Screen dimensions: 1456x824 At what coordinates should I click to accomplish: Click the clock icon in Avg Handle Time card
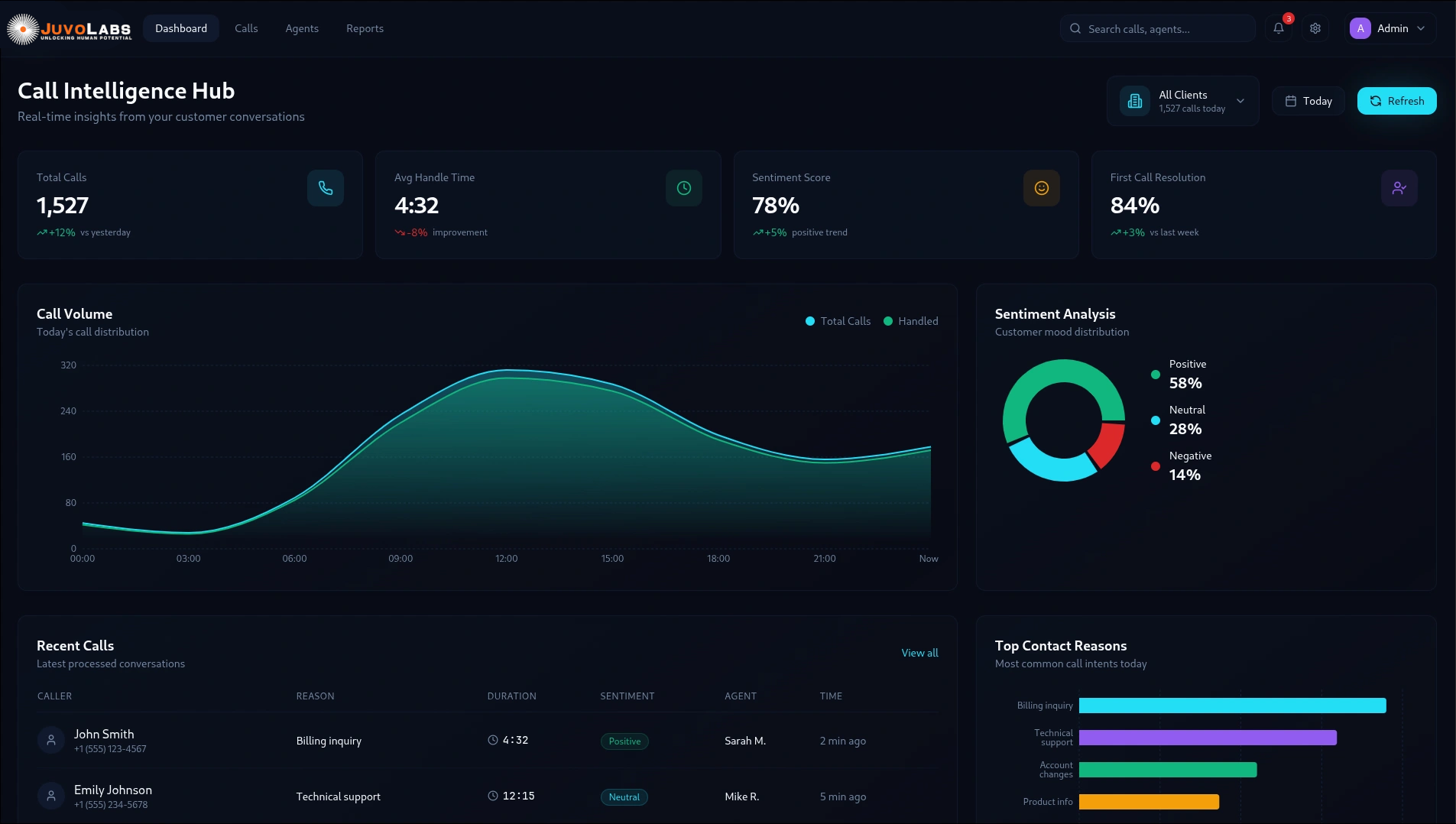[683, 188]
